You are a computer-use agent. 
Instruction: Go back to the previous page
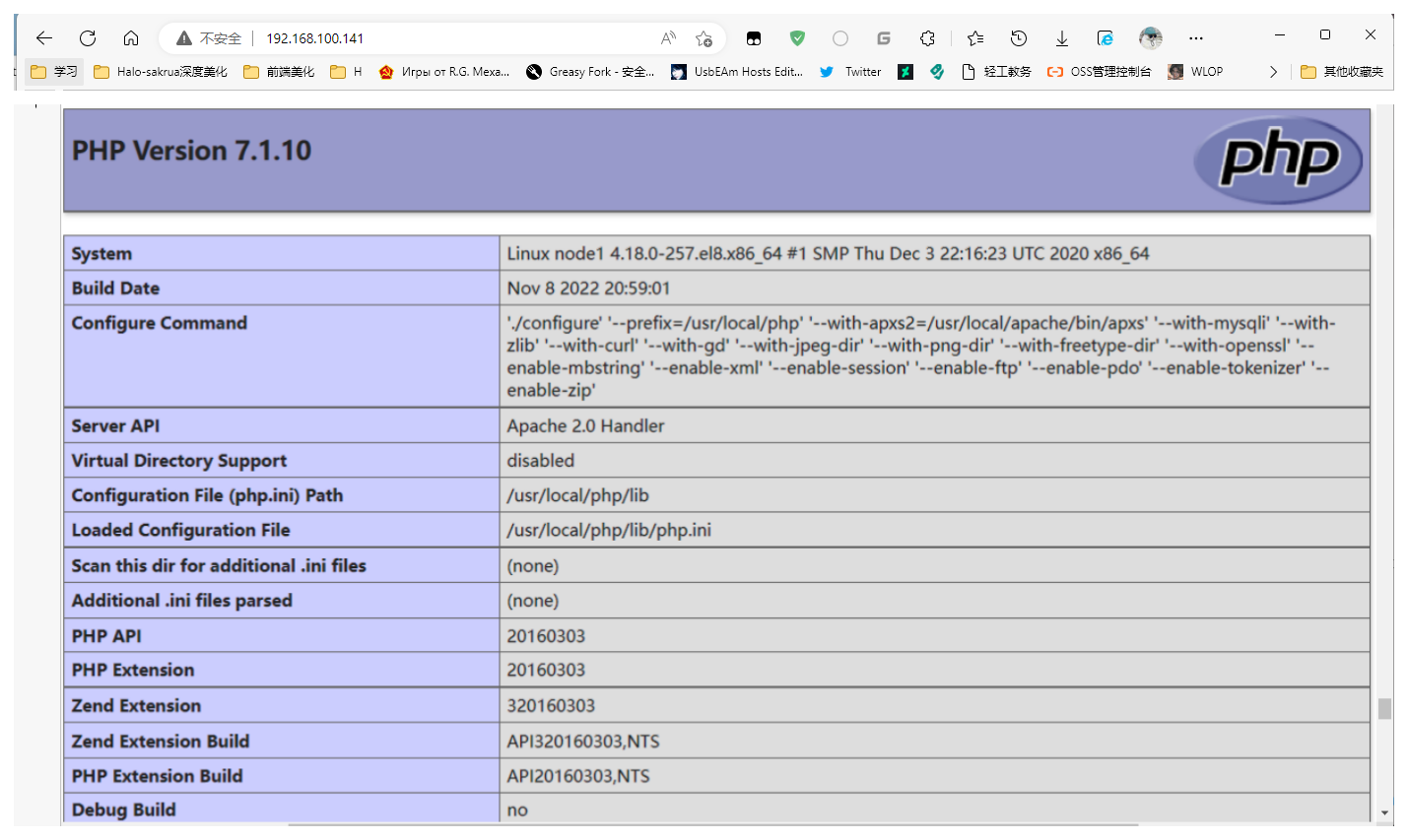coord(44,38)
